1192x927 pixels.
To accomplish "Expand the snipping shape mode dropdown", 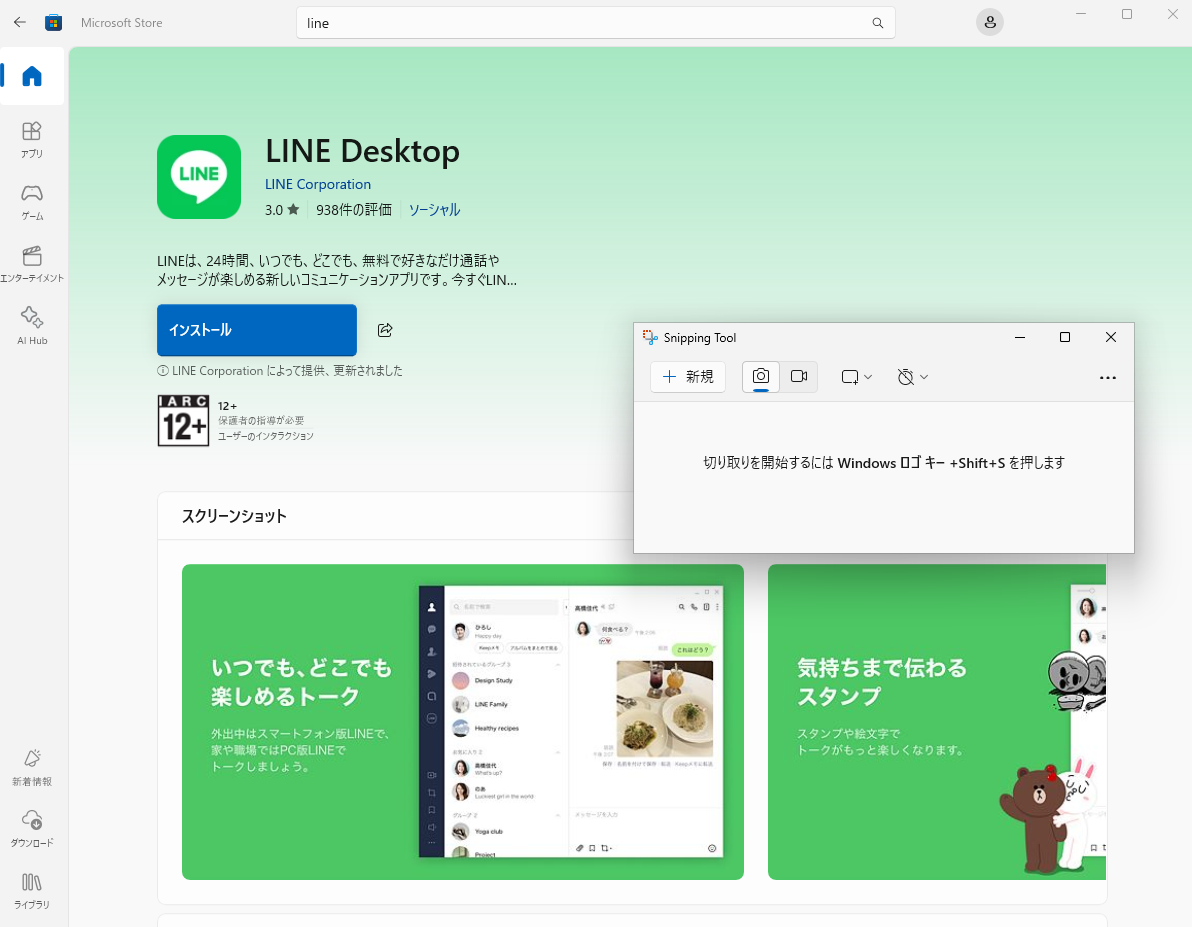I will pyautogui.click(x=856, y=377).
